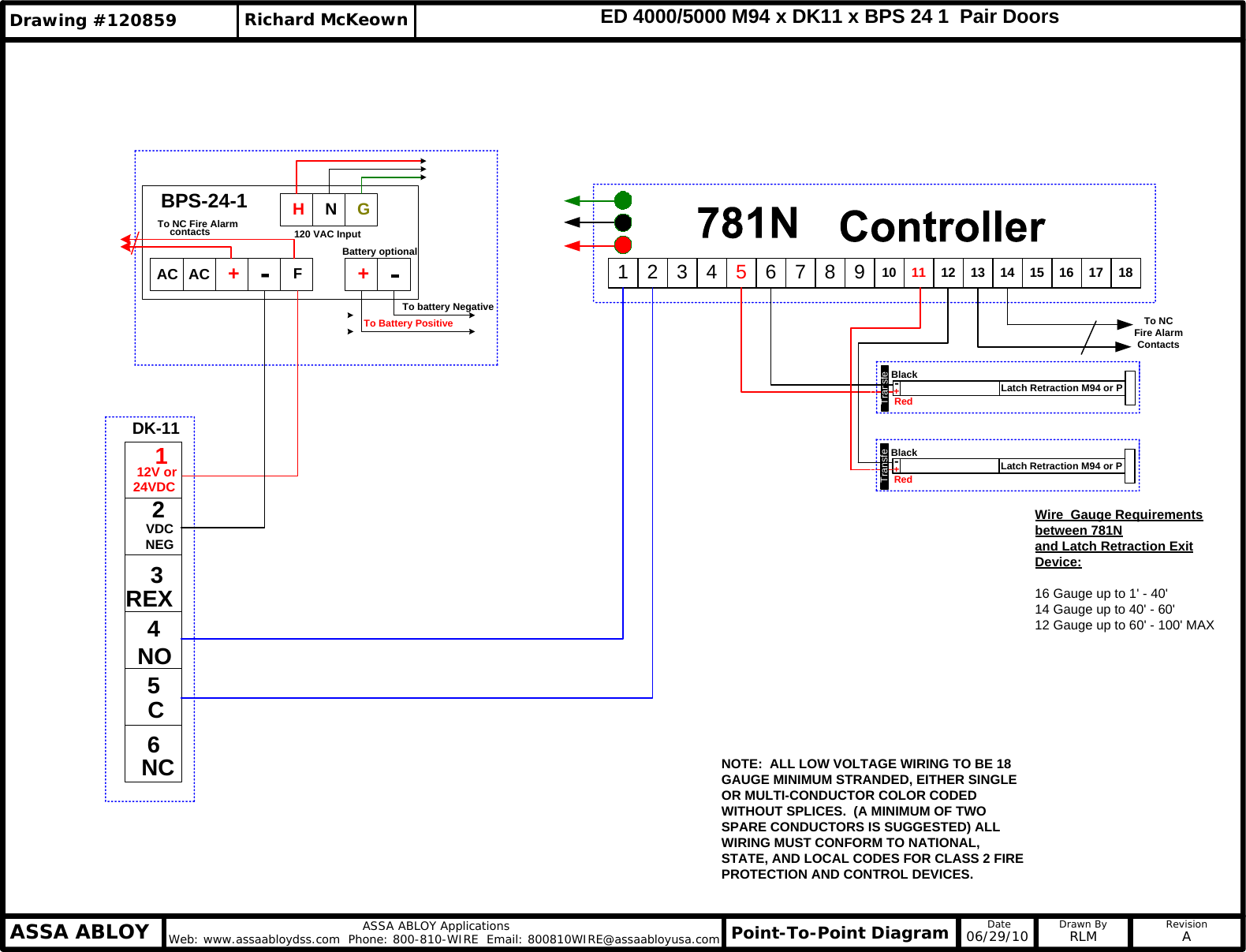The width and height of the screenshot is (1246, 952).
Task: Click the date value 06/29/10
Action: point(998,937)
